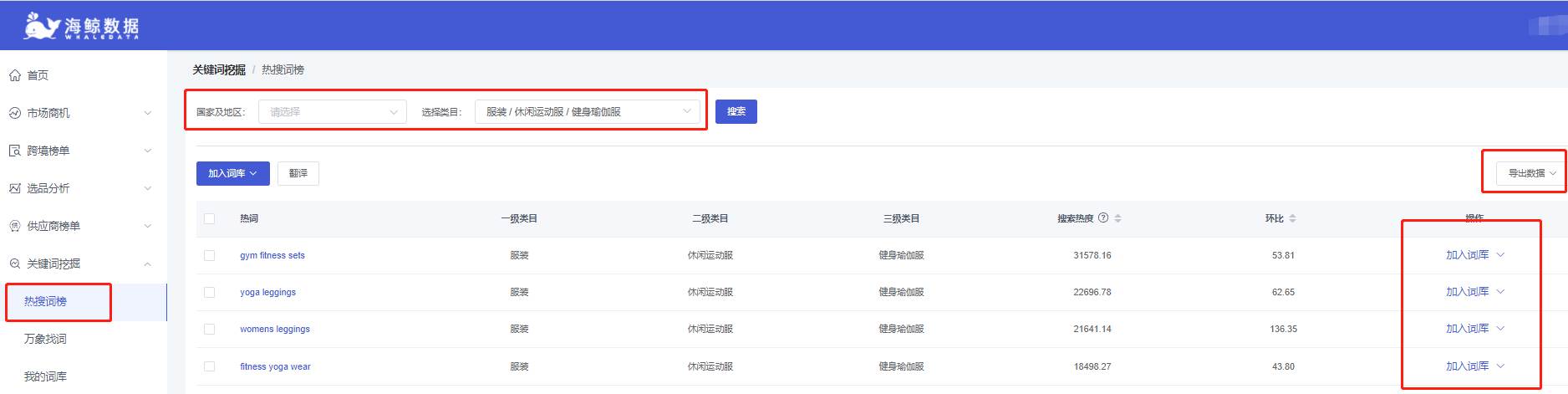Click the 环比 value 43.80
This screenshot has width=1568, height=394.
(1284, 366)
